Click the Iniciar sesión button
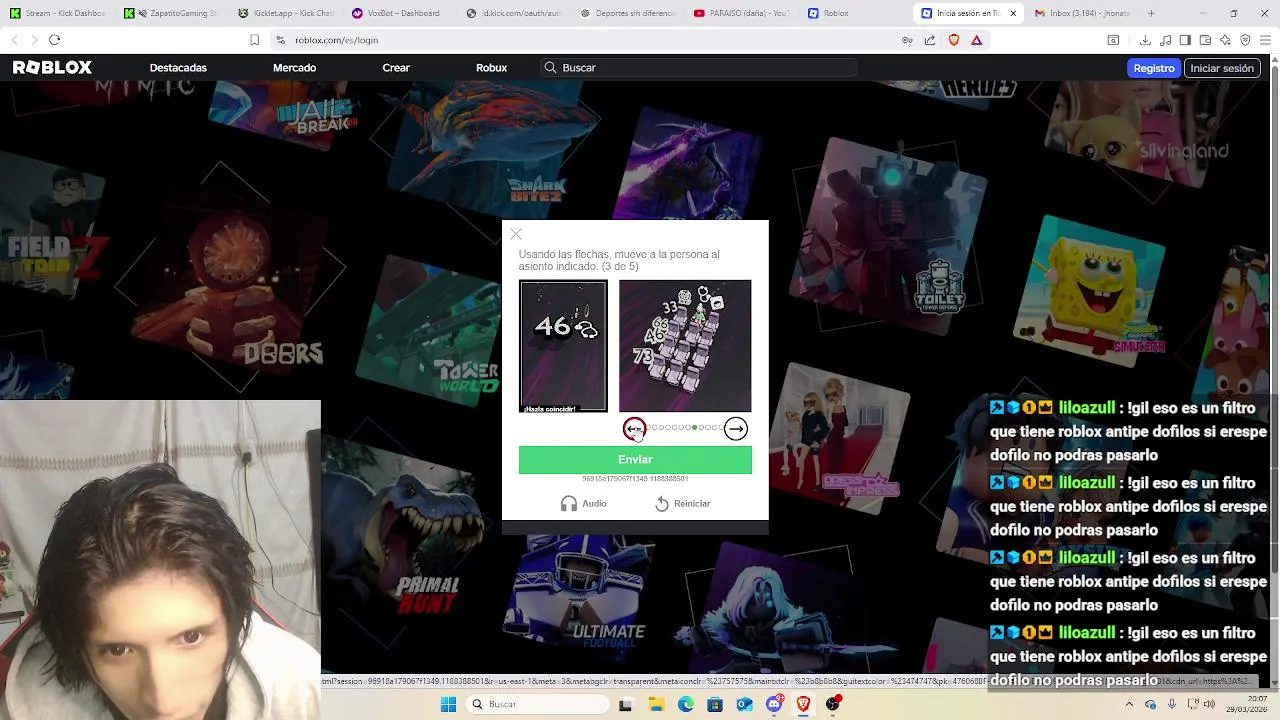 click(1222, 68)
